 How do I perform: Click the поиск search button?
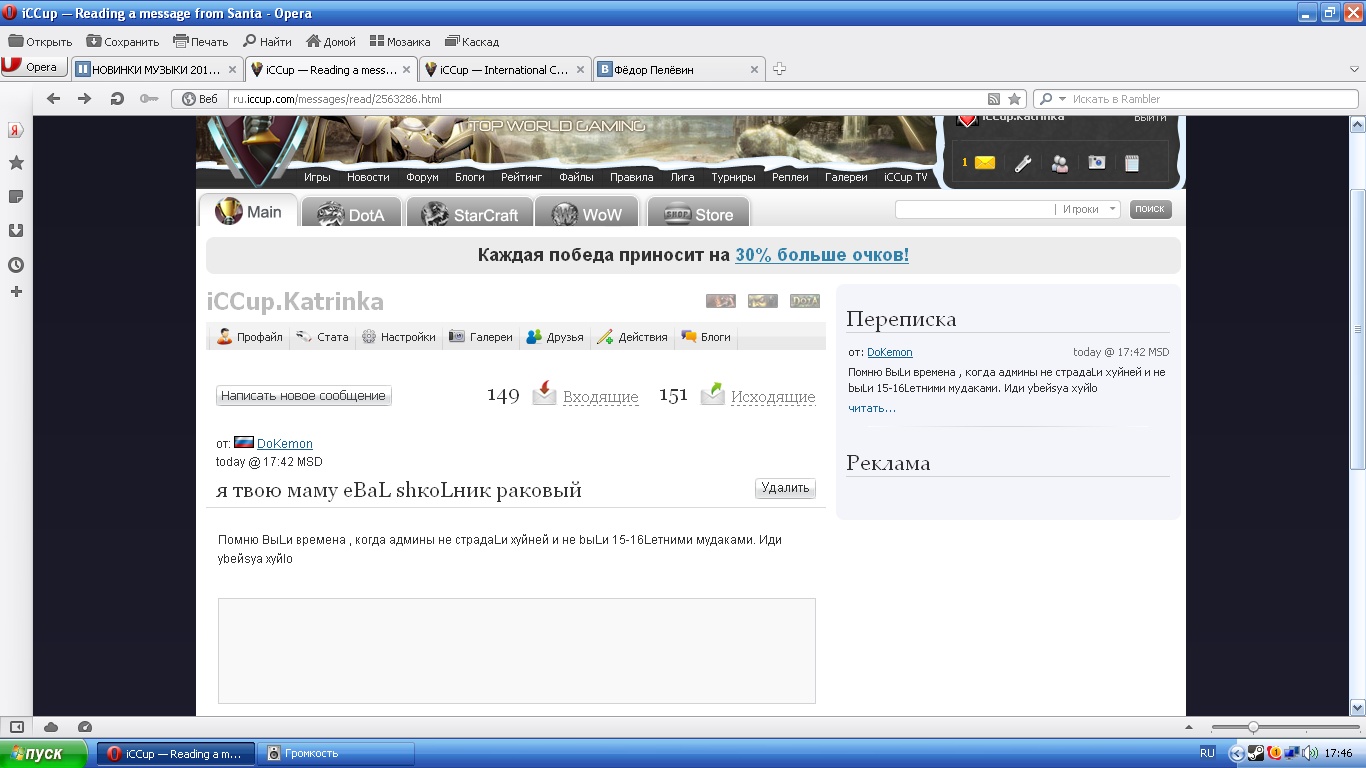pos(1150,209)
